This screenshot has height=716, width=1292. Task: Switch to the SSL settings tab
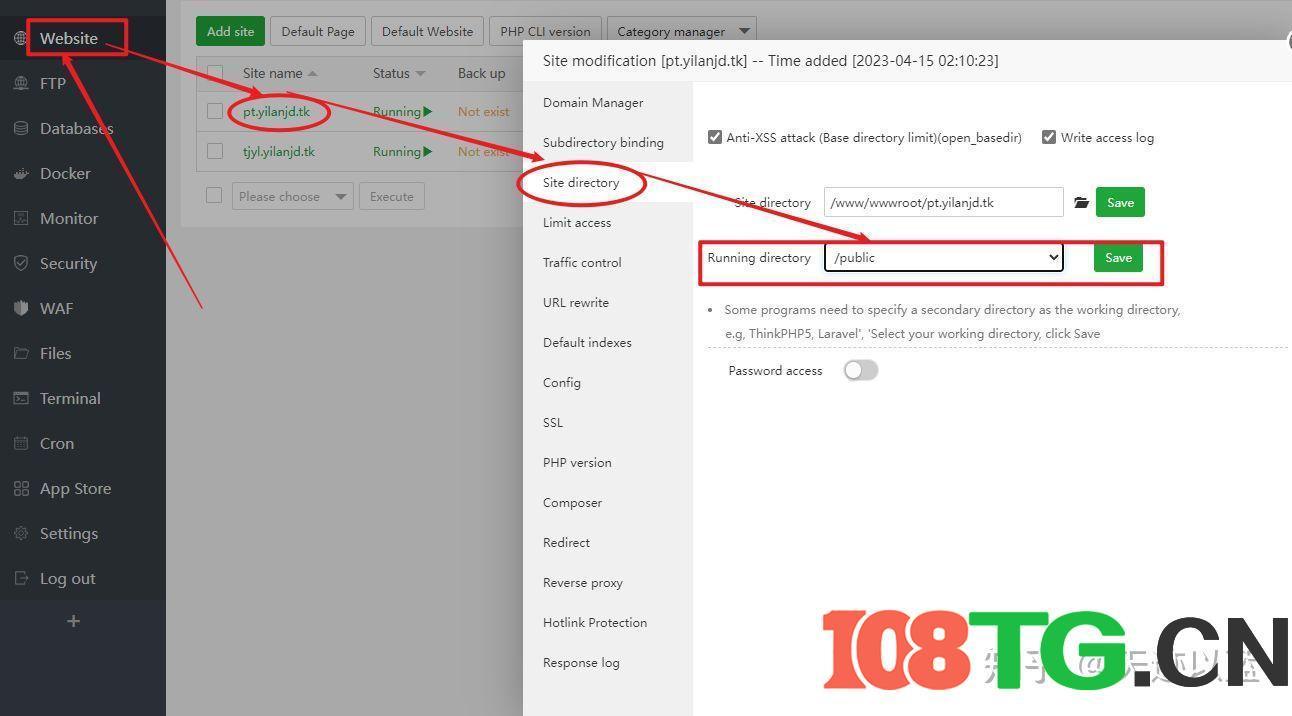point(553,423)
